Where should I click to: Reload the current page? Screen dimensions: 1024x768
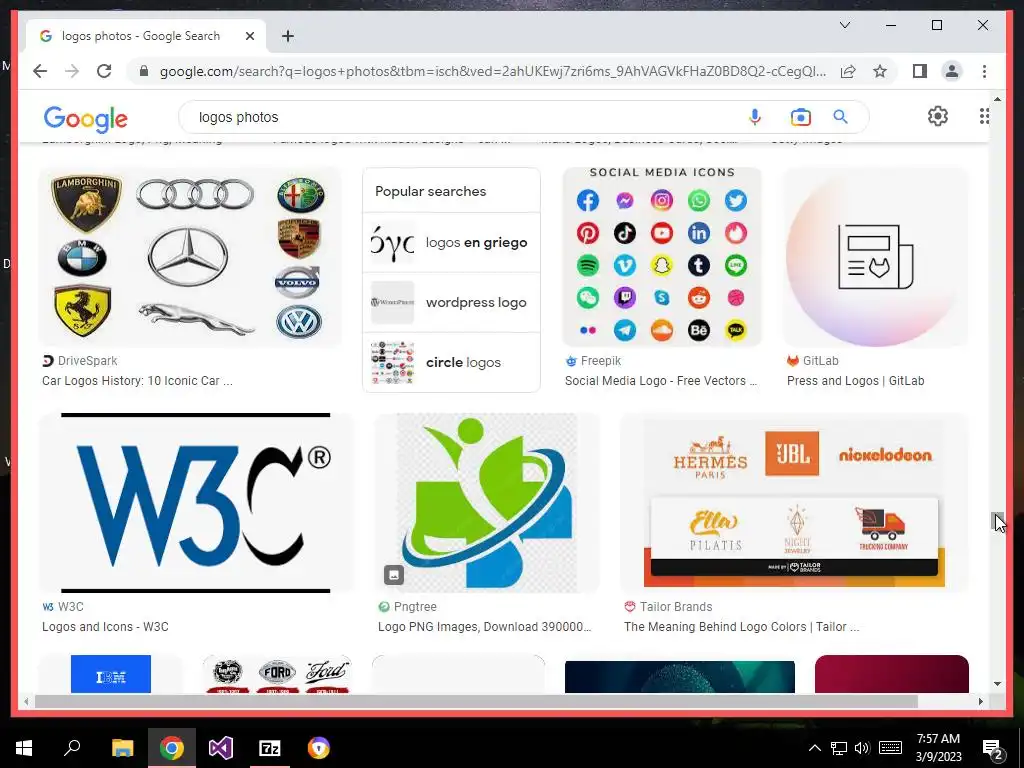point(104,71)
